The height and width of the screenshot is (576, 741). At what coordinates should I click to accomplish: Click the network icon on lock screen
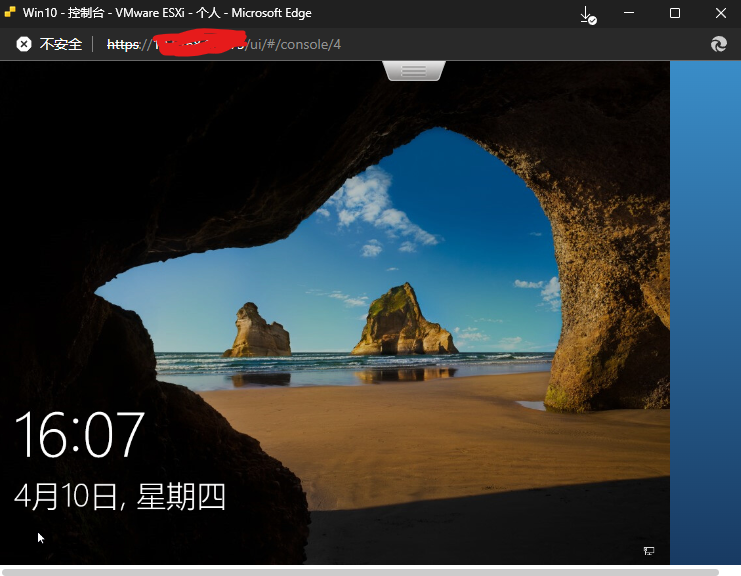(x=649, y=550)
